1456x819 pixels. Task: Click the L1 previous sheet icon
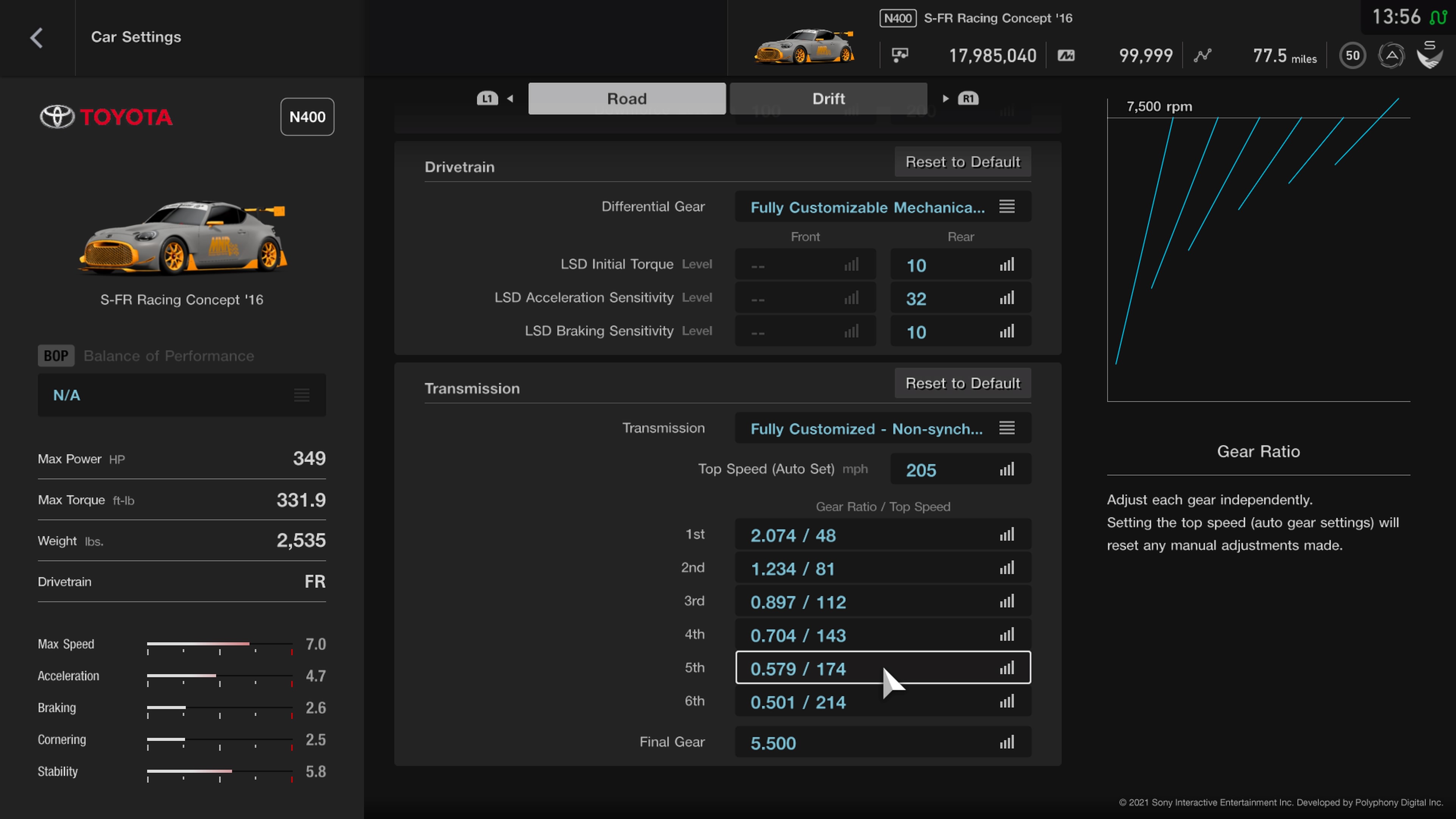tap(487, 98)
